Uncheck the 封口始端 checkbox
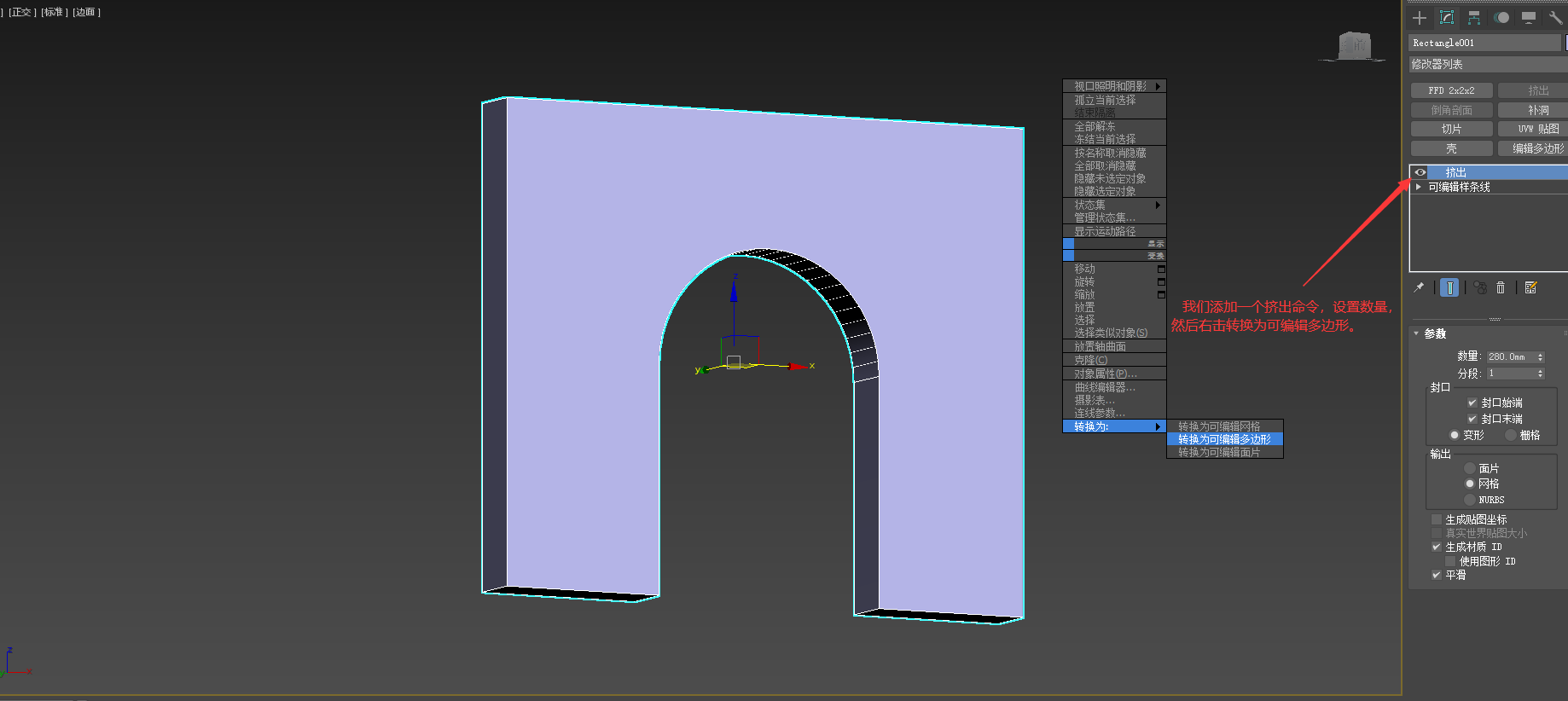Viewport: 1568px width, 701px height. pos(1472,403)
